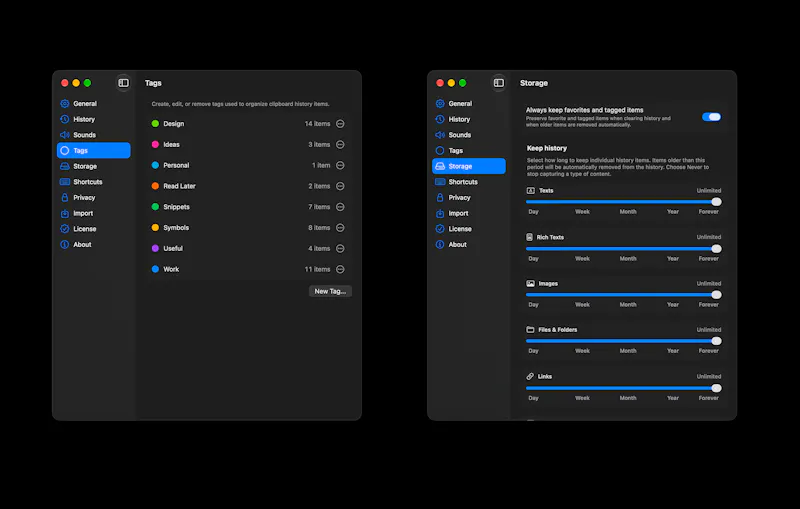Click the Links keep-history slider handle
Image resolution: width=800 pixels, height=509 pixels.
pyautogui.click(x=716, y=388)
